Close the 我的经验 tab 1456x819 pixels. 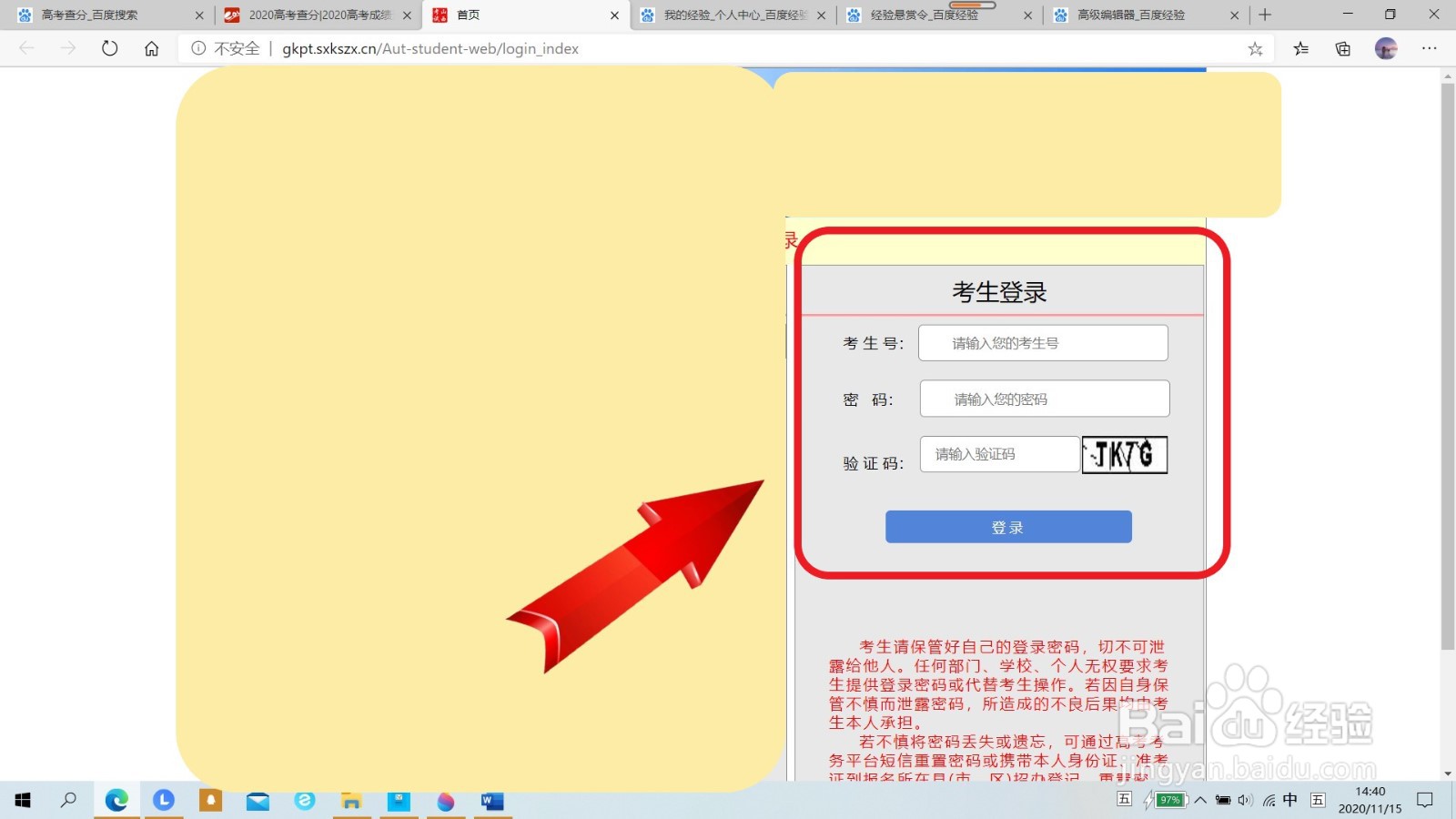(822, 15)
